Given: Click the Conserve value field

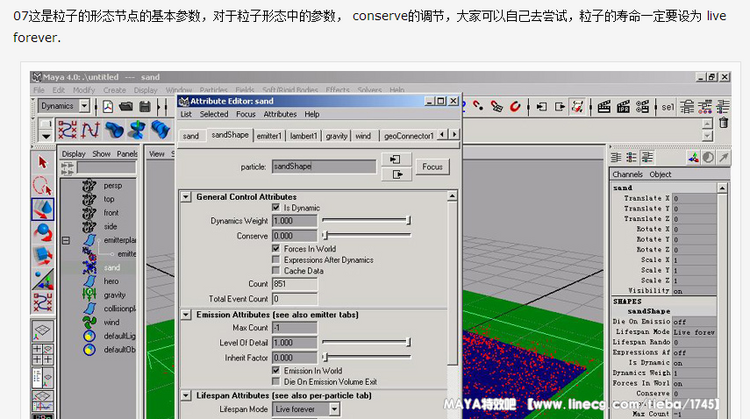Looking at the screenshot, I should [295, 236].
